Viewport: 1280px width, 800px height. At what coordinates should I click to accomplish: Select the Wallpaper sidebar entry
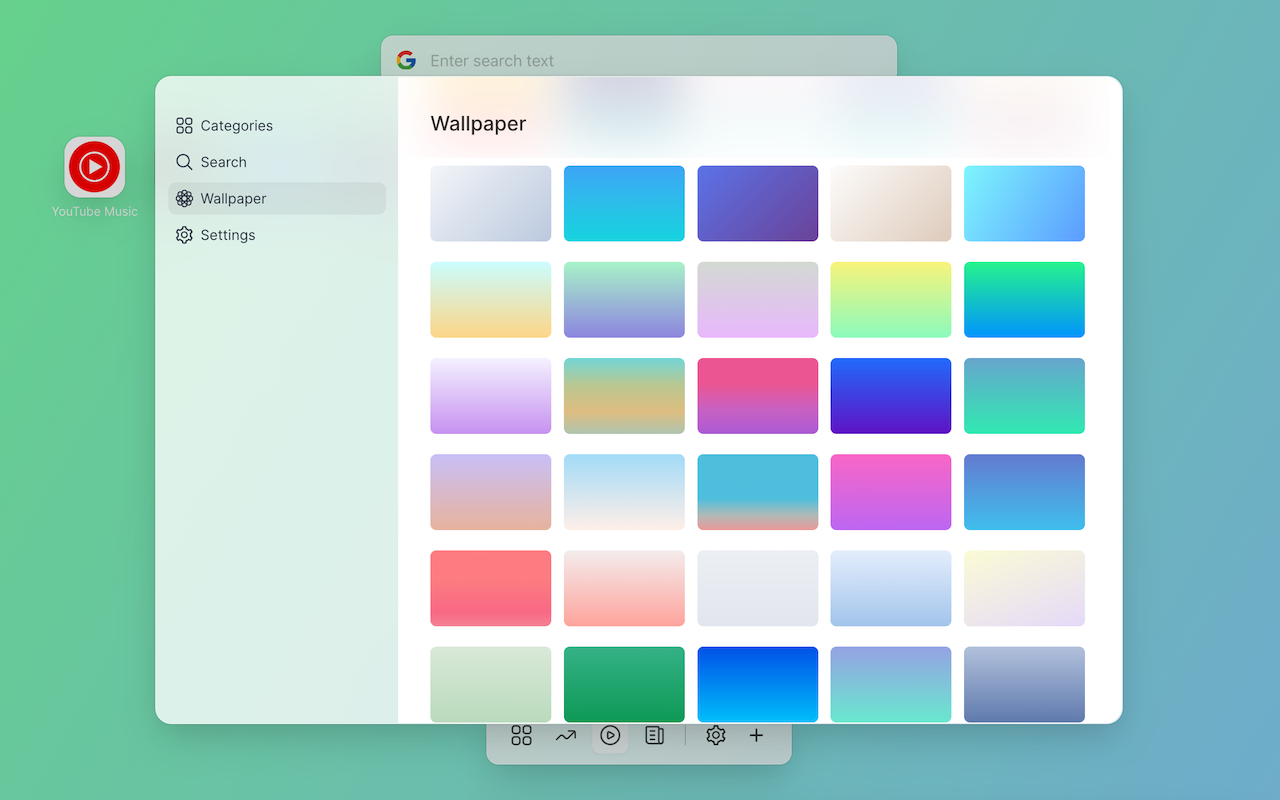point(232,198)
